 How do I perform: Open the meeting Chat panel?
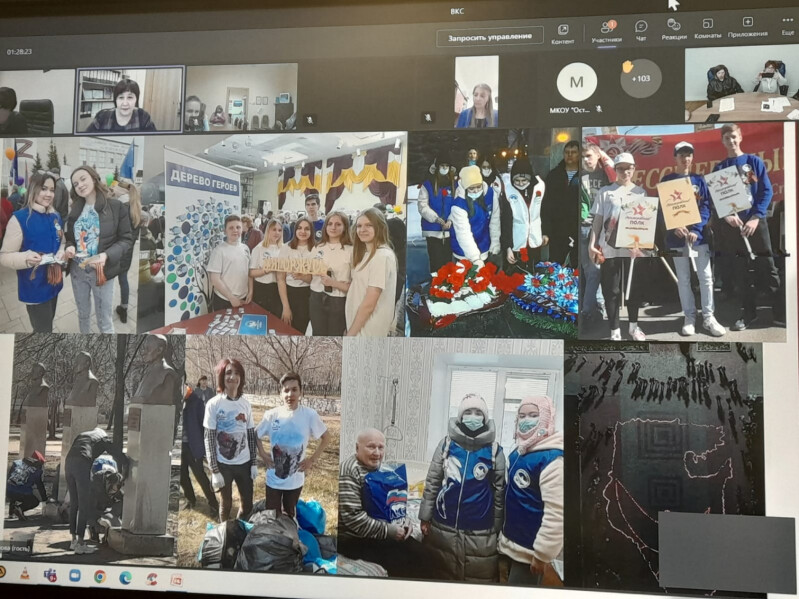click(x=641, y=30)
